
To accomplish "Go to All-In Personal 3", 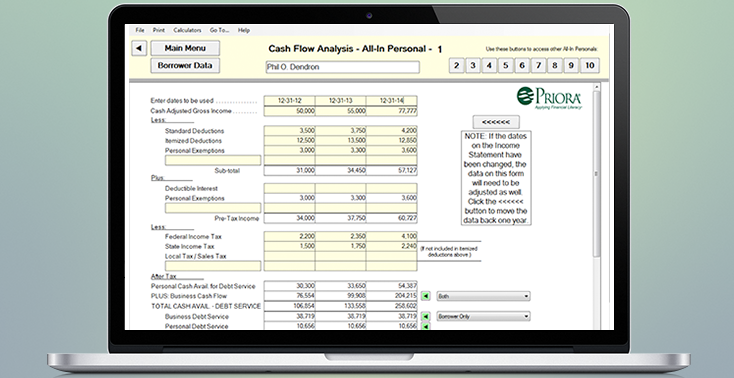I will (473, 66).
